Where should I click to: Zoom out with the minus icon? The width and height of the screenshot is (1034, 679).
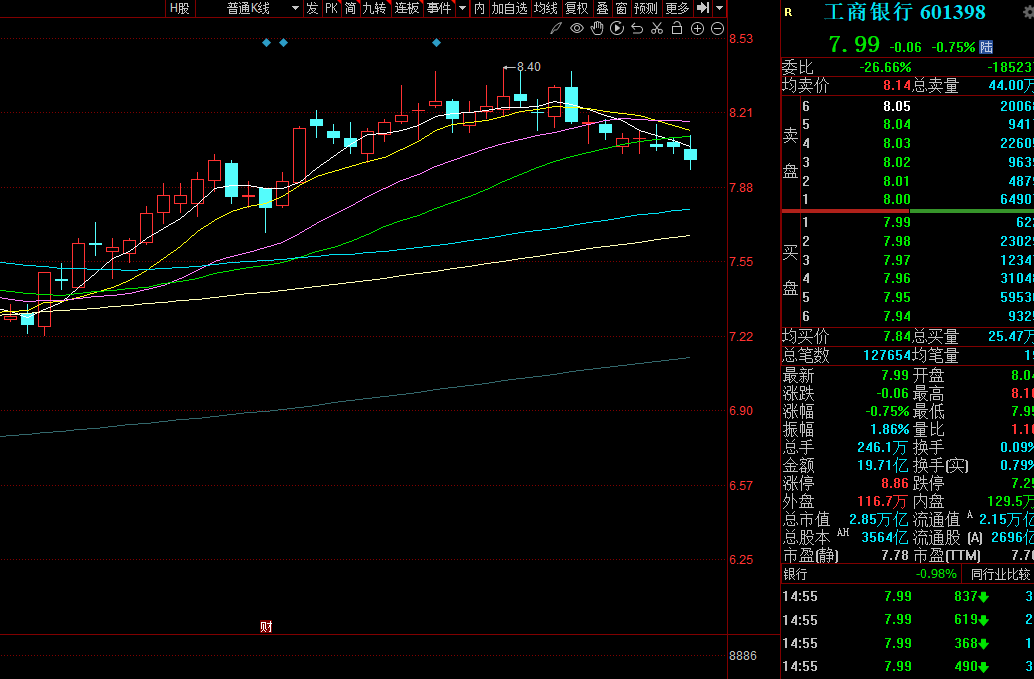(717, 28)
